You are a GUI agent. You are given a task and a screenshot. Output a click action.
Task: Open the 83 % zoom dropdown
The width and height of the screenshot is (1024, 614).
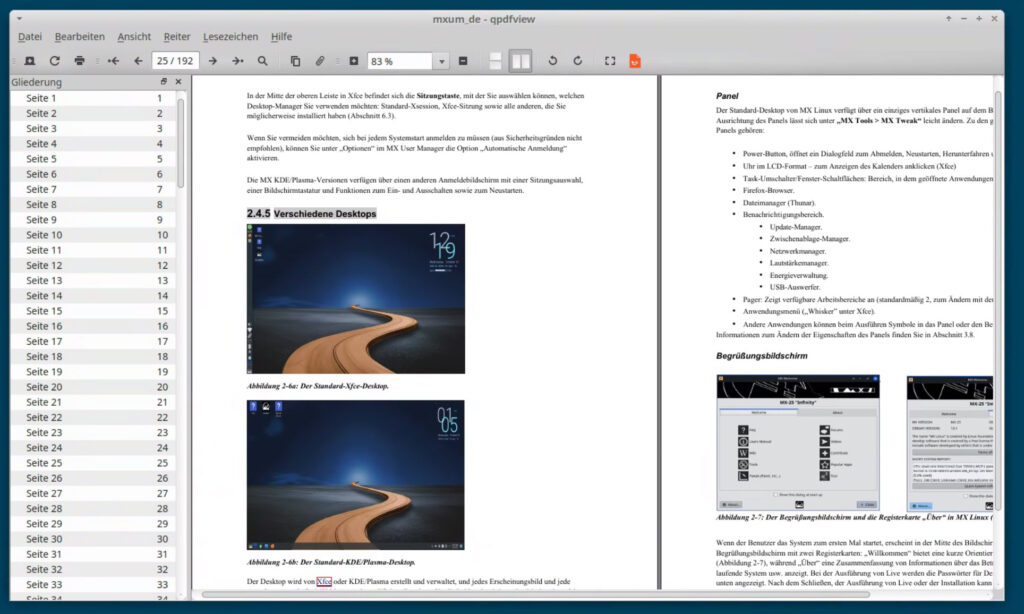pos(441,61)
